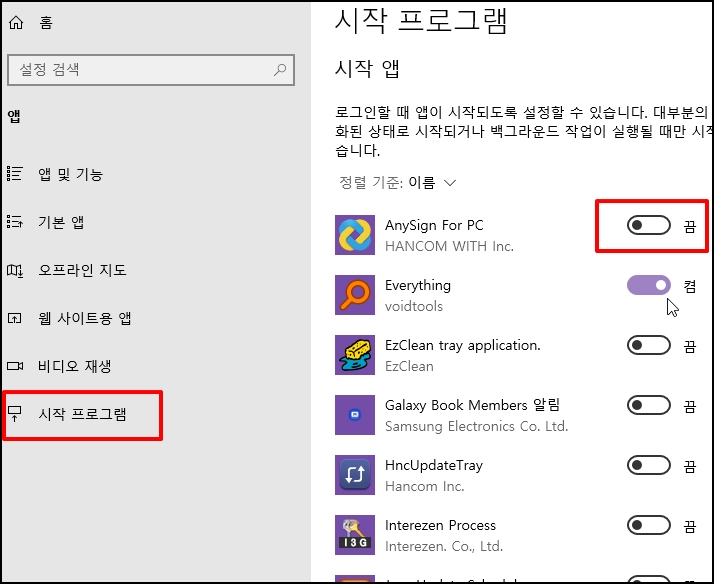Open 앱 및 기능 settings page
The image size is (714, 584).
coord(71,174)
